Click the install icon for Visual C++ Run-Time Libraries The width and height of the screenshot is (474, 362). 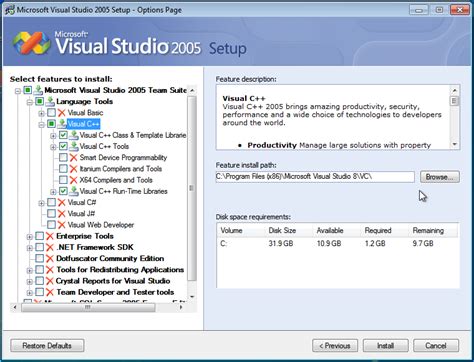[74, 191]
